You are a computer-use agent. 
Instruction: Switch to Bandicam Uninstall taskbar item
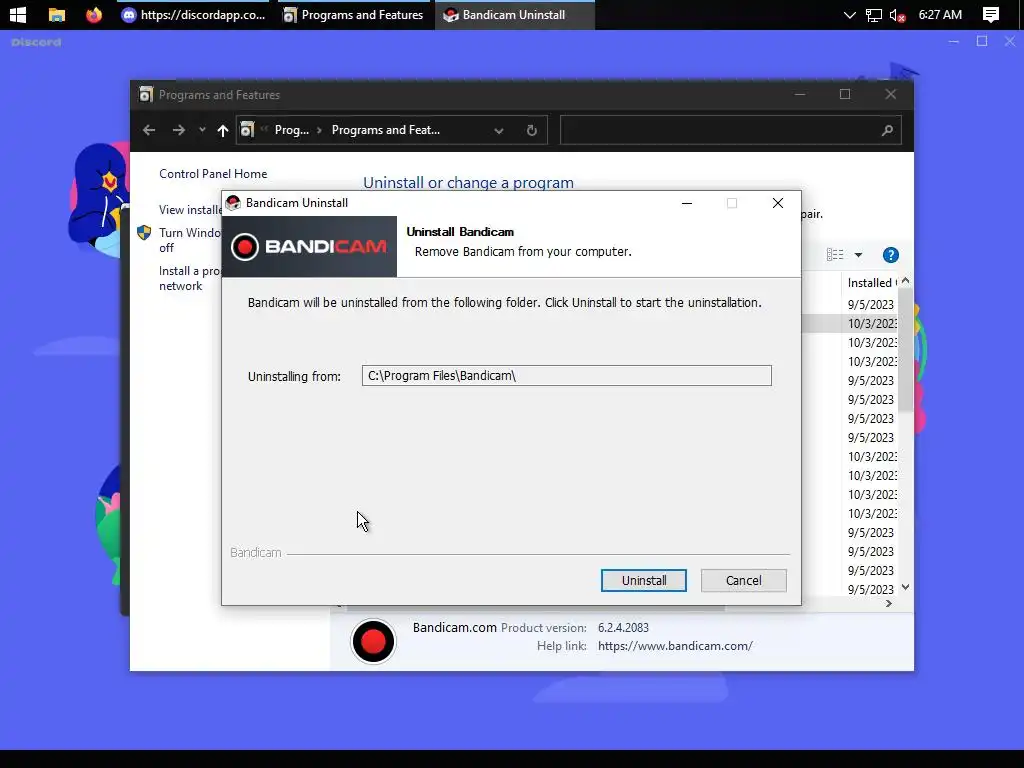coord(515,14)
